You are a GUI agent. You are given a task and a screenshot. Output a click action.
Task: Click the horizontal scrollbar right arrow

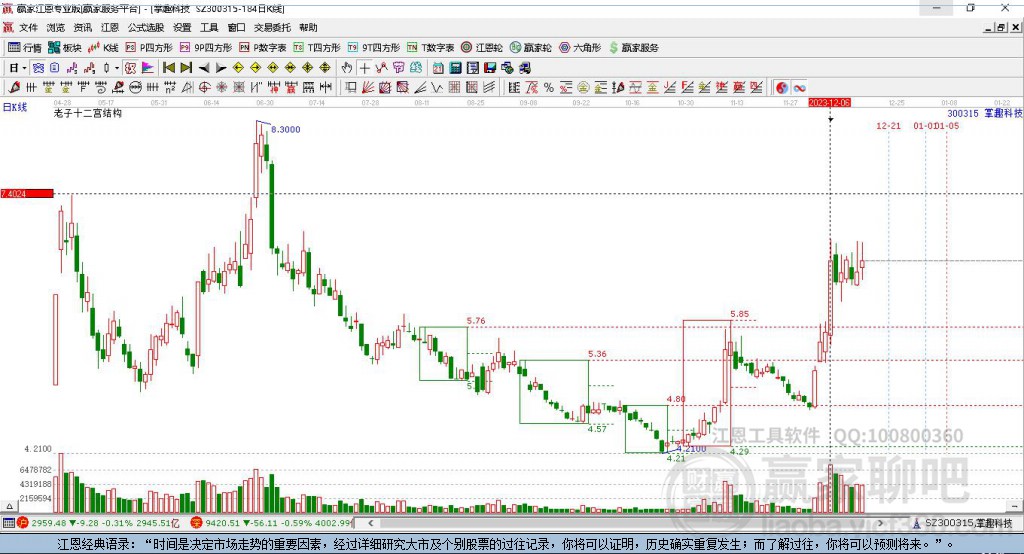tap(880, 523)
